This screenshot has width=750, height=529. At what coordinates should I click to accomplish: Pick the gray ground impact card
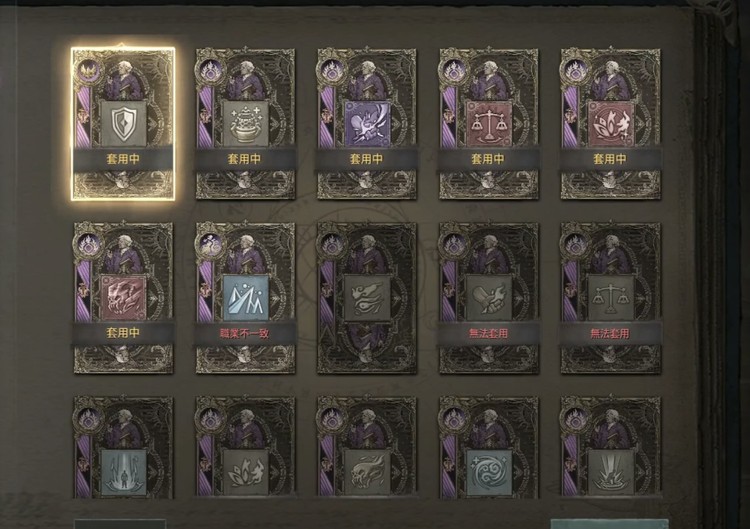[610, 448]
